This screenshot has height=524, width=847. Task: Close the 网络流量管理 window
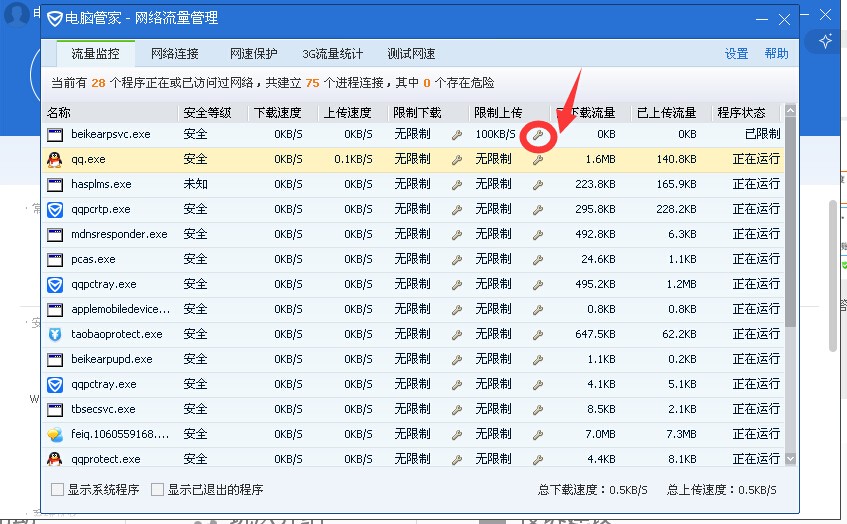click(x=784, y=19)
